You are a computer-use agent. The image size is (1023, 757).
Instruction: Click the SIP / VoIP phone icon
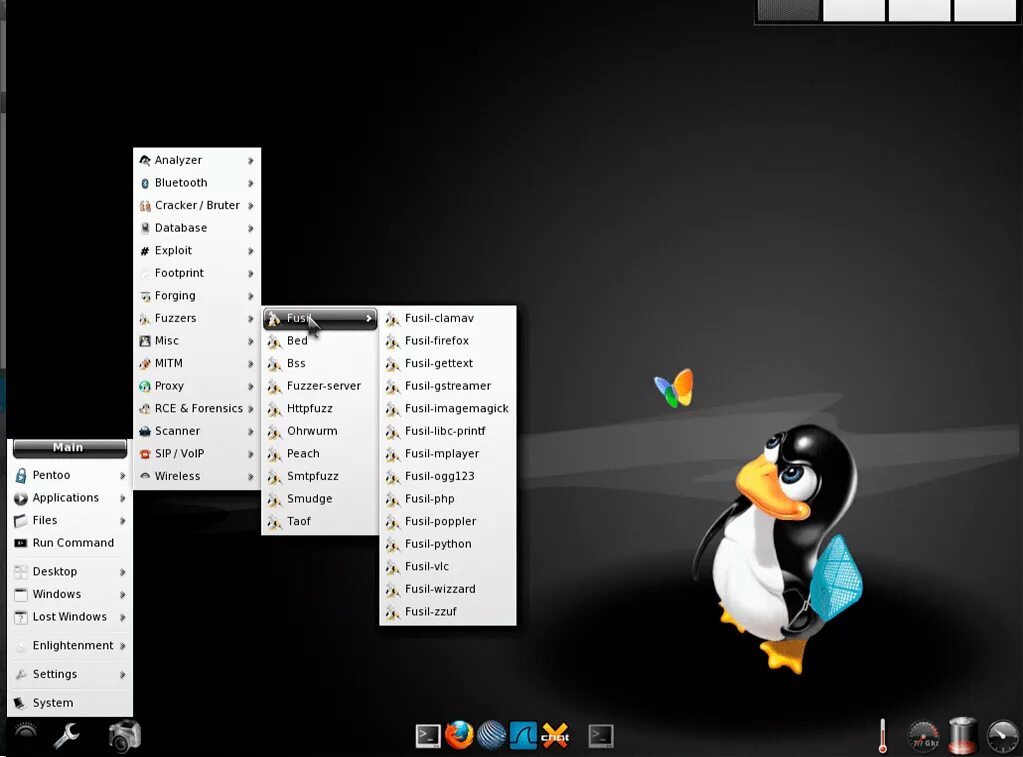(x=145, y=454)
